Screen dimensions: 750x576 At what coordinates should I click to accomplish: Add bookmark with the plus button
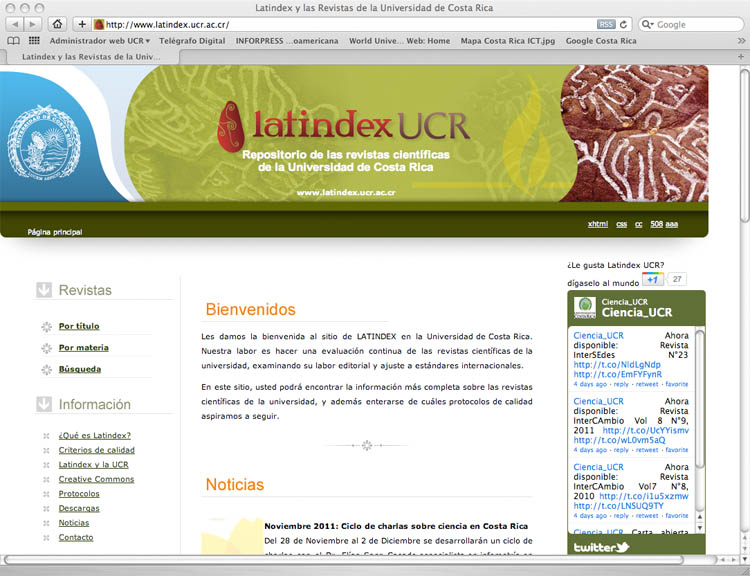click(x=82, y=24)
